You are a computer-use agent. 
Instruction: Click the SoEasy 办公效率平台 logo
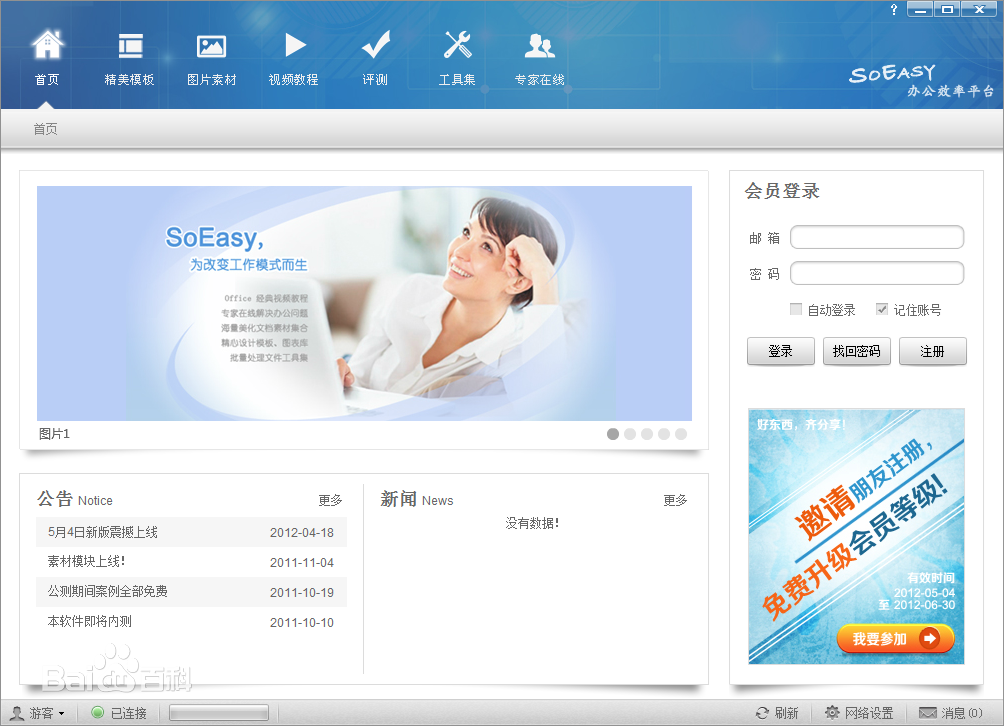pos(921,81)
